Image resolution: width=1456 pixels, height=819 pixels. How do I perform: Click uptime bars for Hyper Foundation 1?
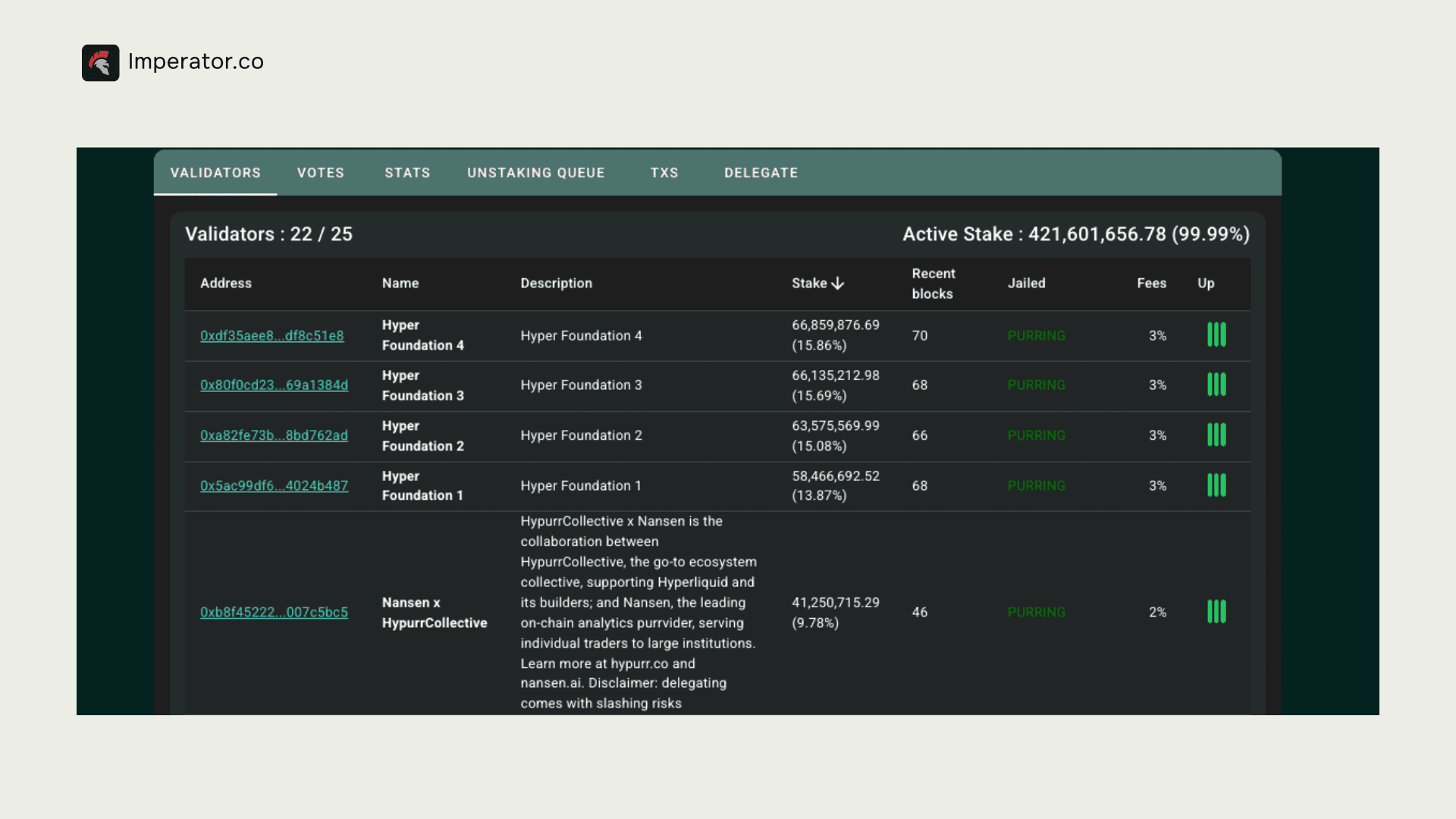pyautogui.click(x=1216, y=485)
